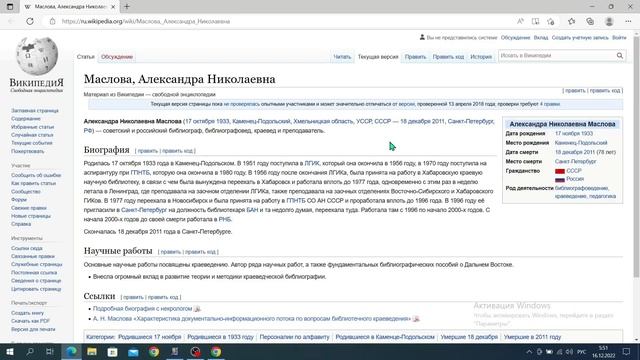Open Случайная статья in sidebar

coord(32,135)
